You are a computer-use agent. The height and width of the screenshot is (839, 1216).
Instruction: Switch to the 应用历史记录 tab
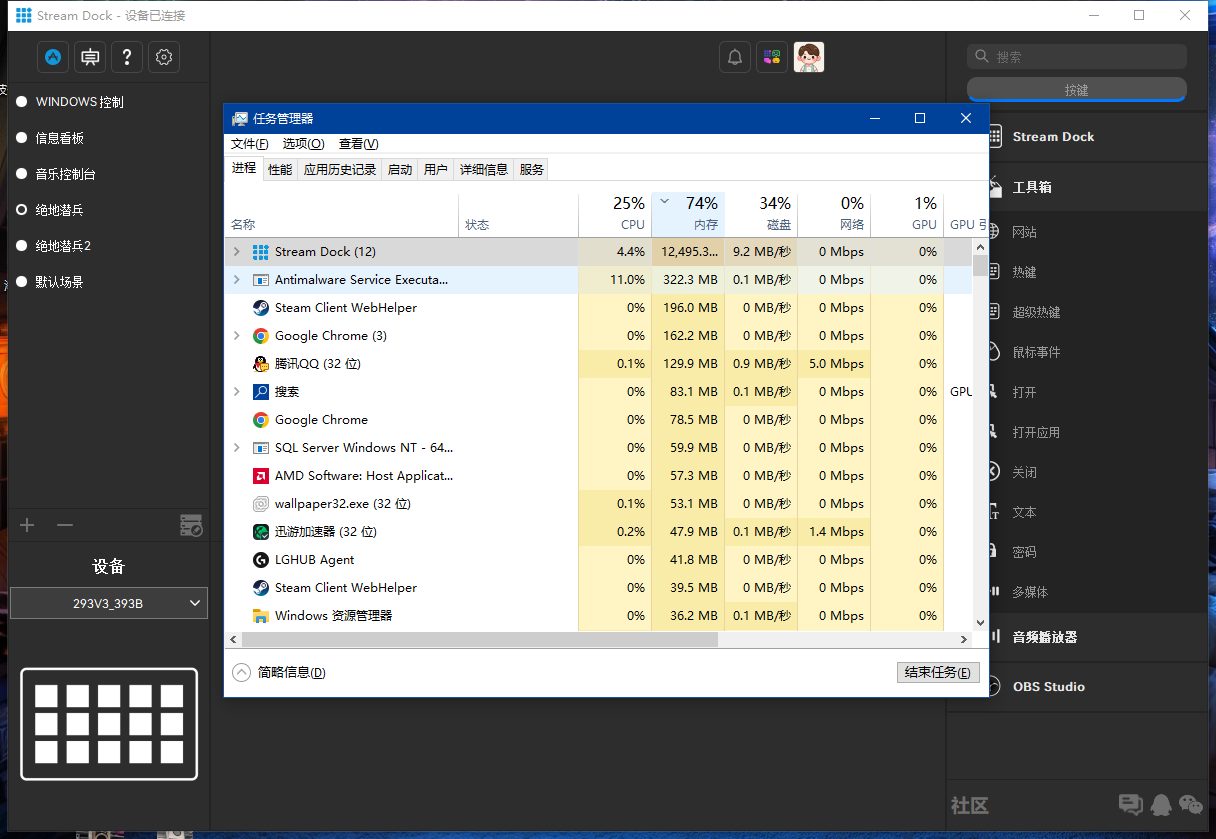(340, 170)
